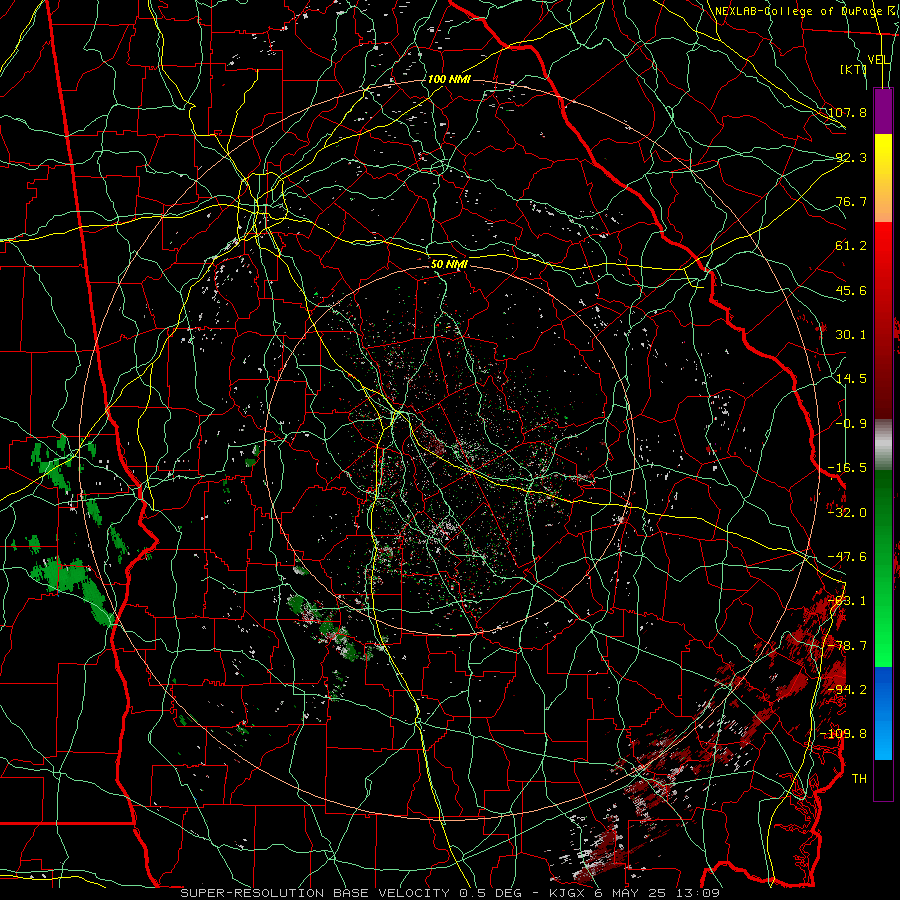Click the "TH" label below the scale
900x900 pixels.
[859, 779]
